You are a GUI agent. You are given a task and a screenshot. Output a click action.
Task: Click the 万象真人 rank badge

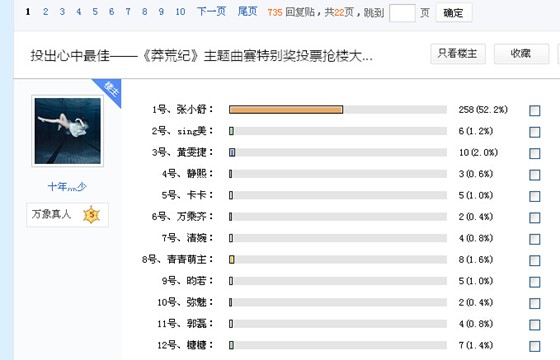tap(68, 215)
